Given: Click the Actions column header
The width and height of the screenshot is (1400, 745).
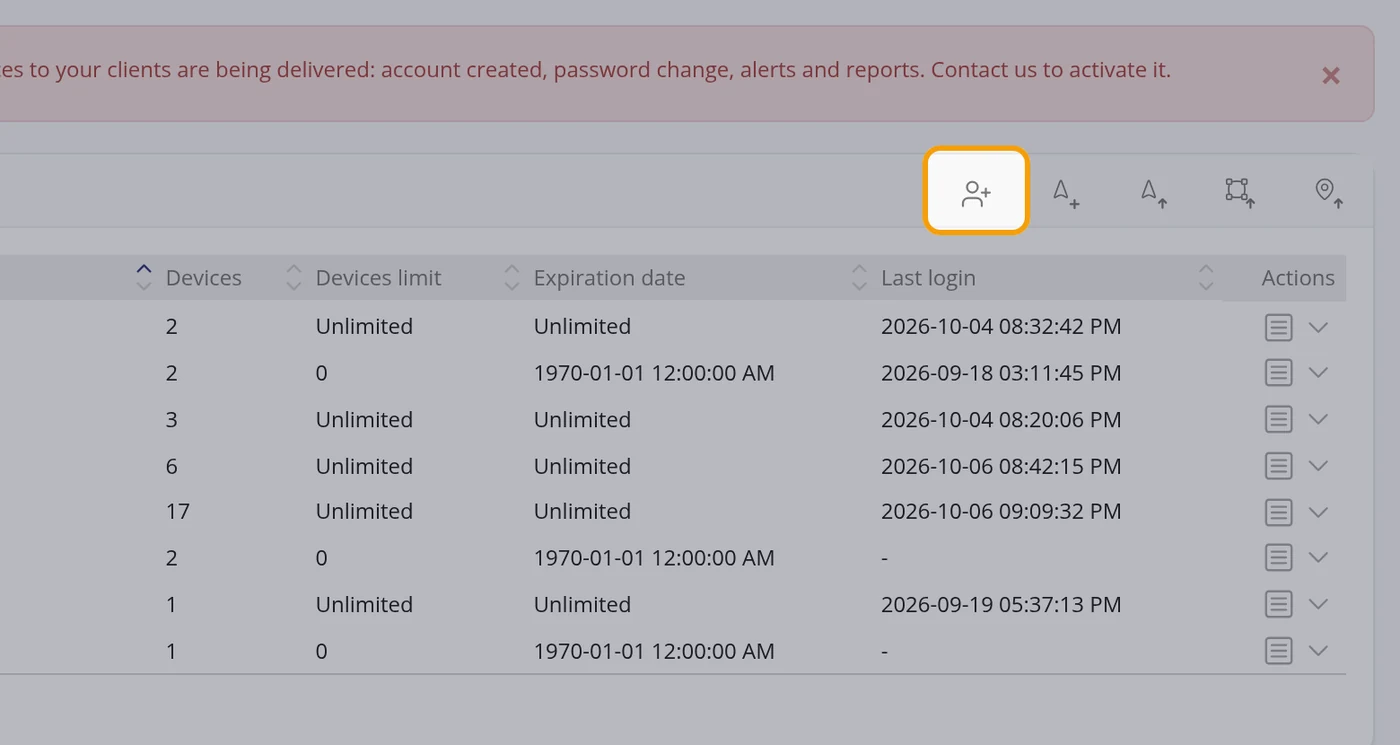Looking at the screenshot, I should [x=1298, y=278].
